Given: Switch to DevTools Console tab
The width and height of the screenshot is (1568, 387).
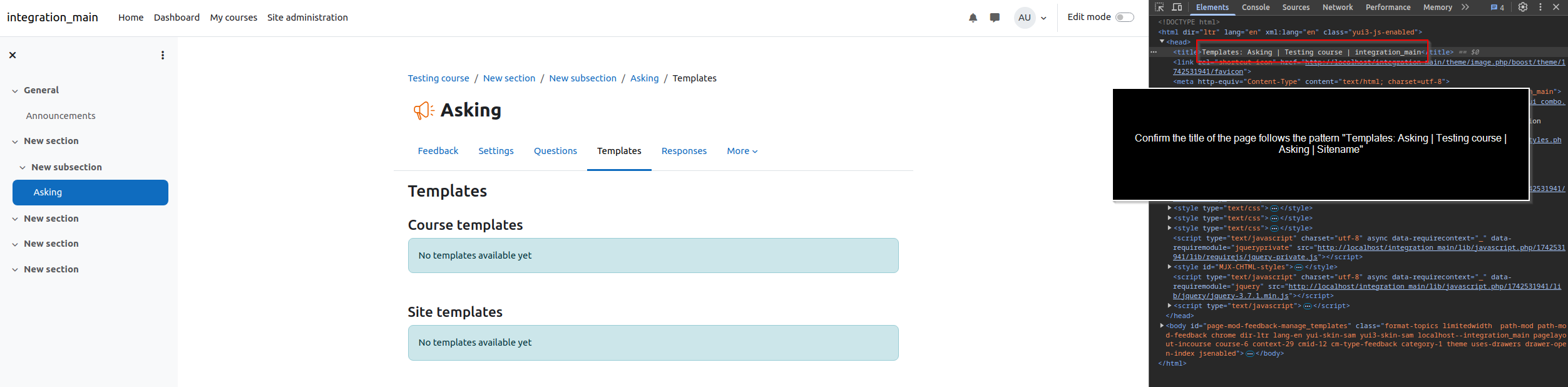Looking at the screenshot, I should pyautogui.click(x=1256, y=8).
